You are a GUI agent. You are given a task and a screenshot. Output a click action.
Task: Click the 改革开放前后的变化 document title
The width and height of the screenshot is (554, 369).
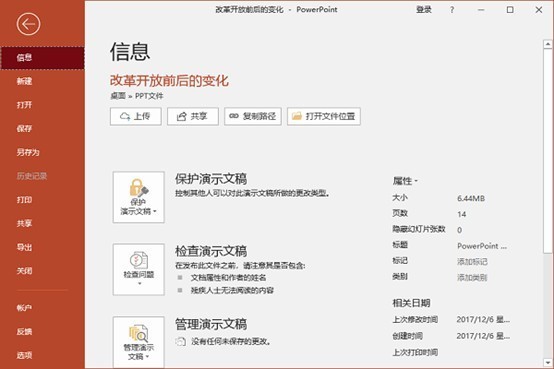[x=169, y=81]
